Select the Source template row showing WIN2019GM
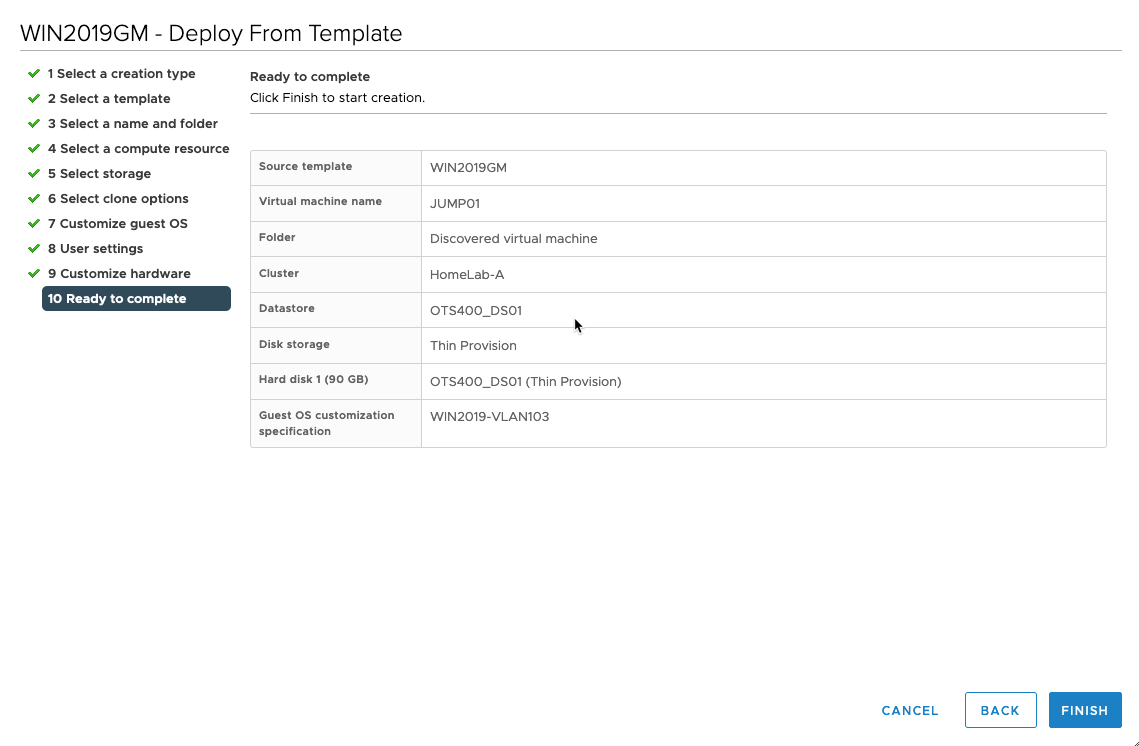This screenshot has height=746, width=1139. (469, 167)
